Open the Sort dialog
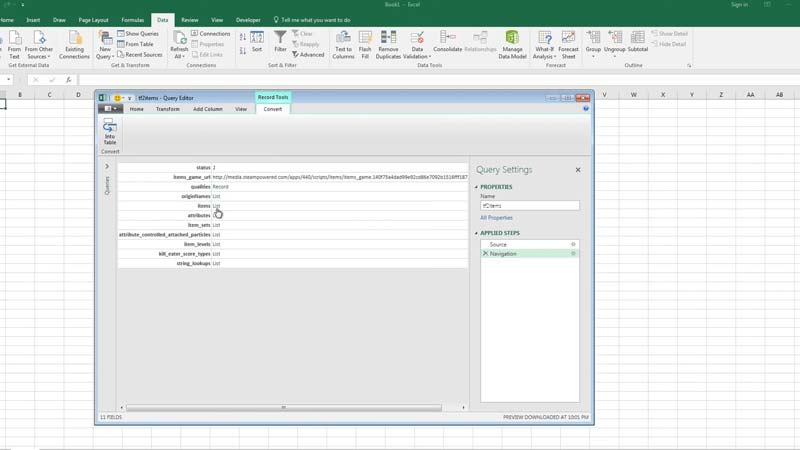This screenshot has height=450, width=800. pyautogui.click(x=257, y=41)
